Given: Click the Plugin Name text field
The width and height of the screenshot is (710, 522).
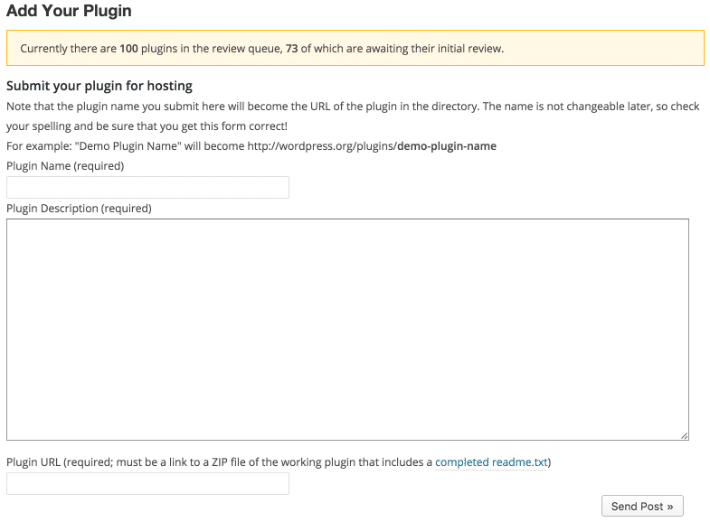Looking at the screenshot, I should [148, 187].
